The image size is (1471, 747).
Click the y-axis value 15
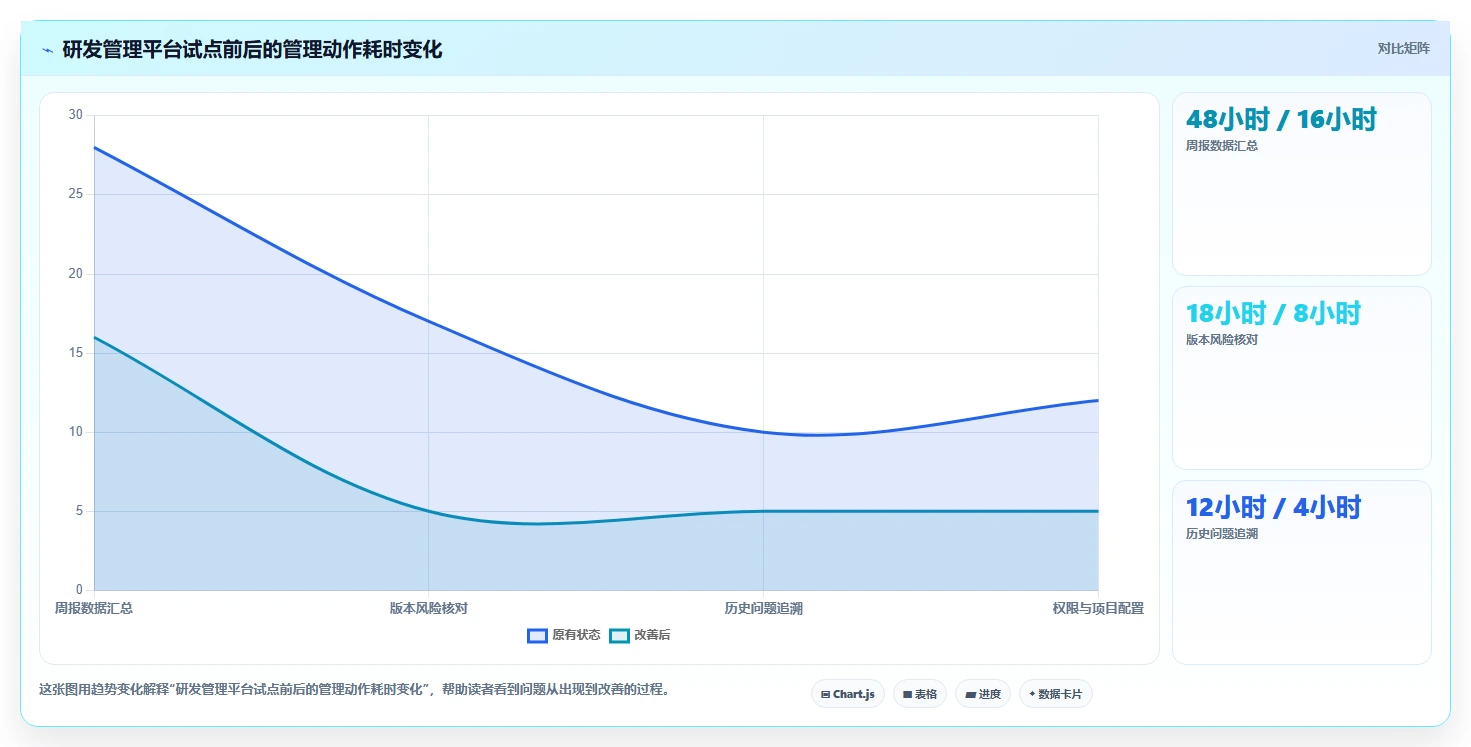coord(76,353)
